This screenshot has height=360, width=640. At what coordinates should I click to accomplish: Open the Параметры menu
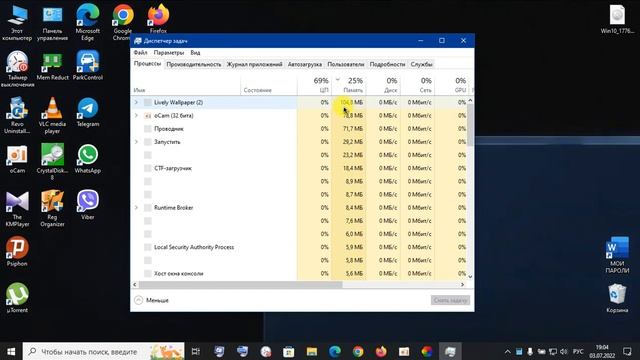(x=169, y=53)
